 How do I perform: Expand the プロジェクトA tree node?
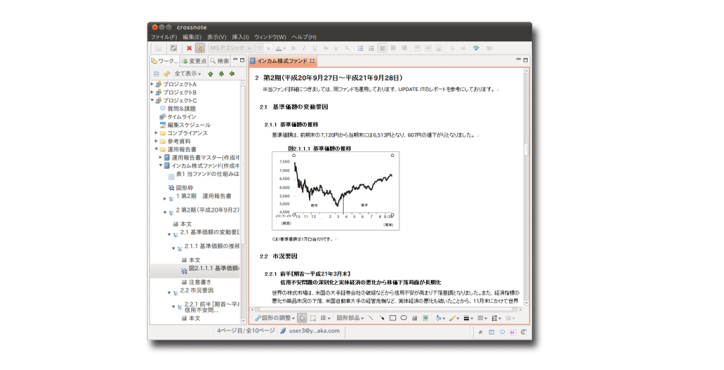tap(152, 84)
